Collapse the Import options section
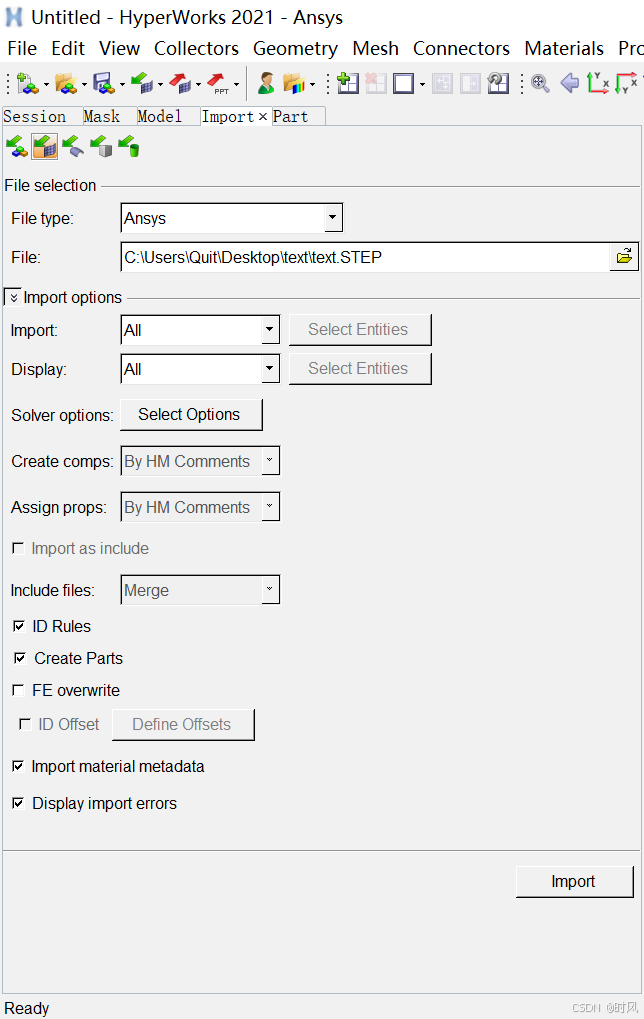This screenshot has height=1019, width=644. (13, 297)
